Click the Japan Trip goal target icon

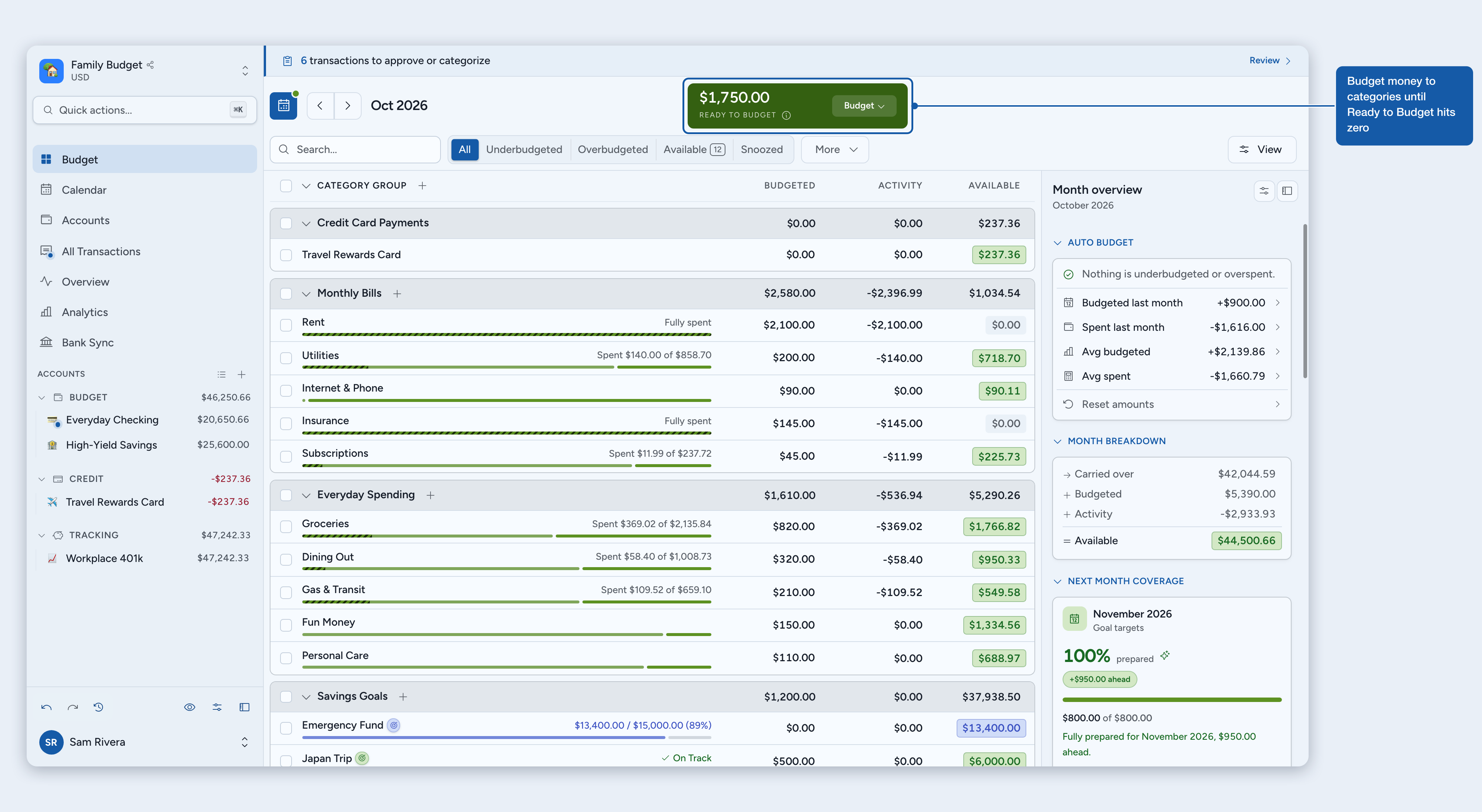(x=362, y=759)
